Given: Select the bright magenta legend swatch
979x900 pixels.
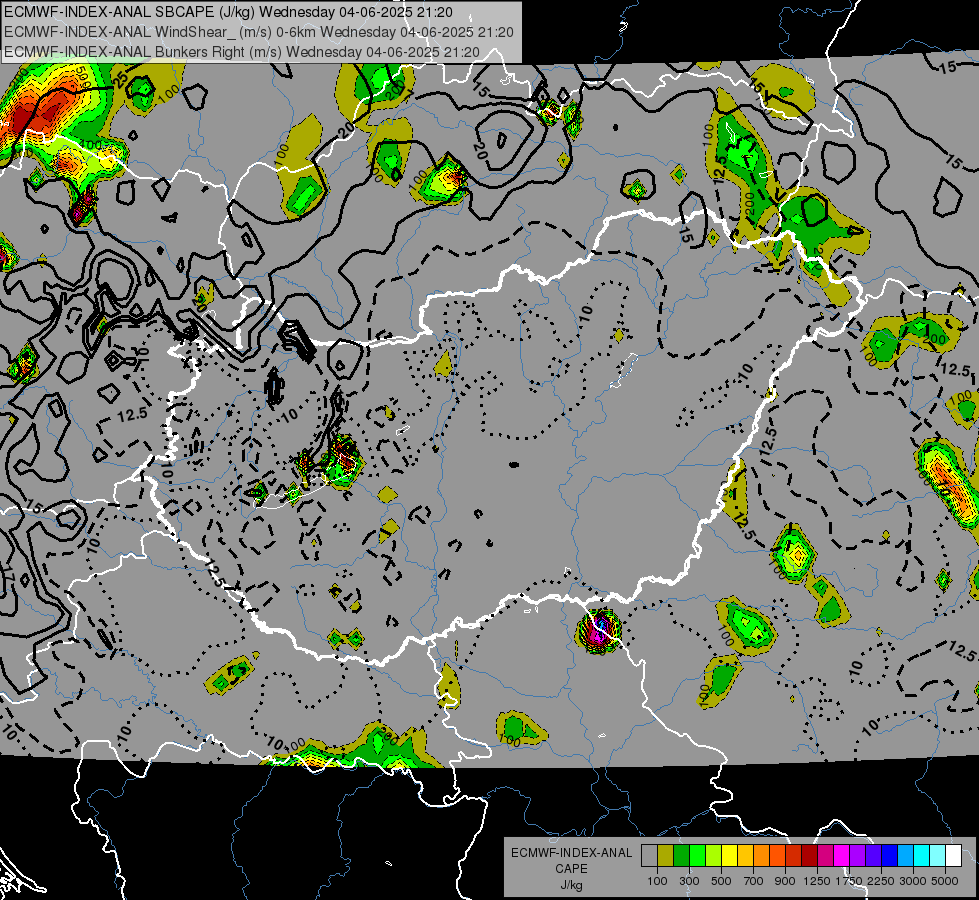Looking at the screenshot, I should tap(842, 856).
